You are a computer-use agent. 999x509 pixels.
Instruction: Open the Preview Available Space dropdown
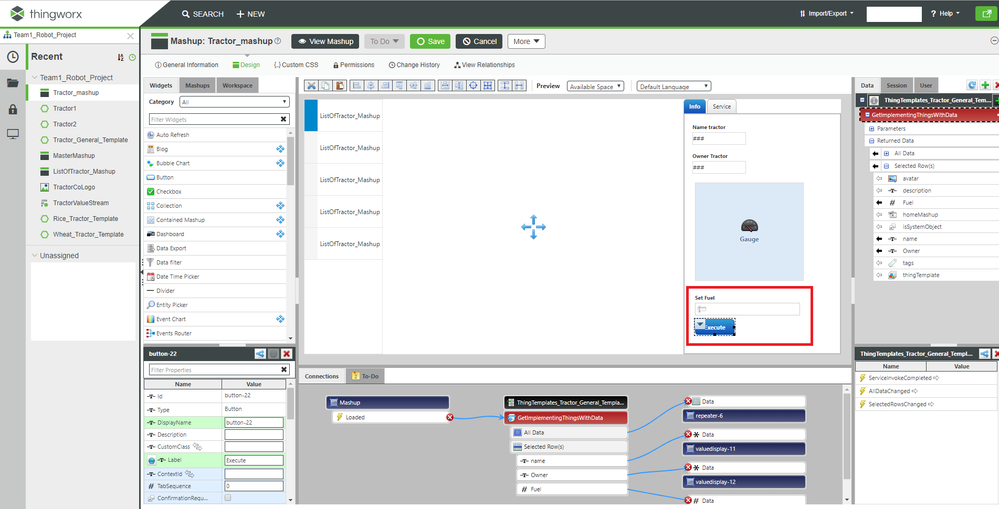click(595, 86)
